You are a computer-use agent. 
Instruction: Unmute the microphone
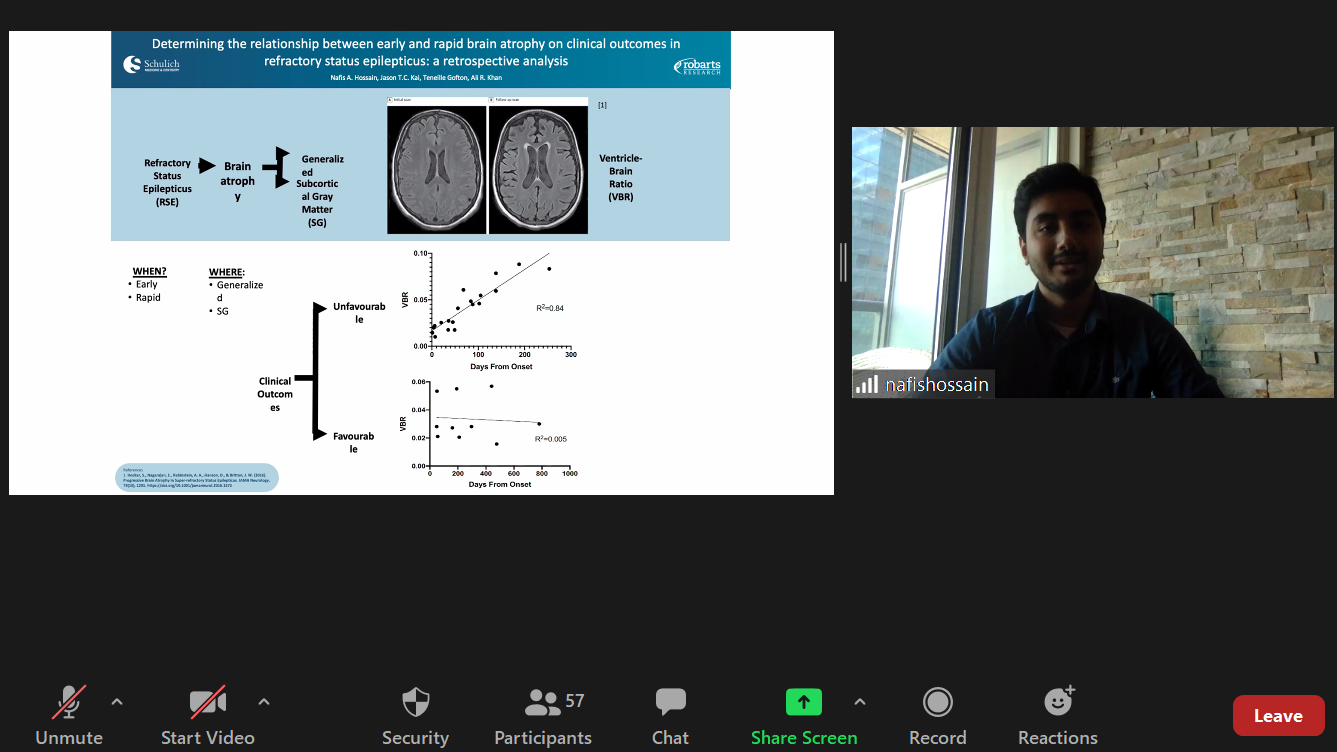click(68, 715)
